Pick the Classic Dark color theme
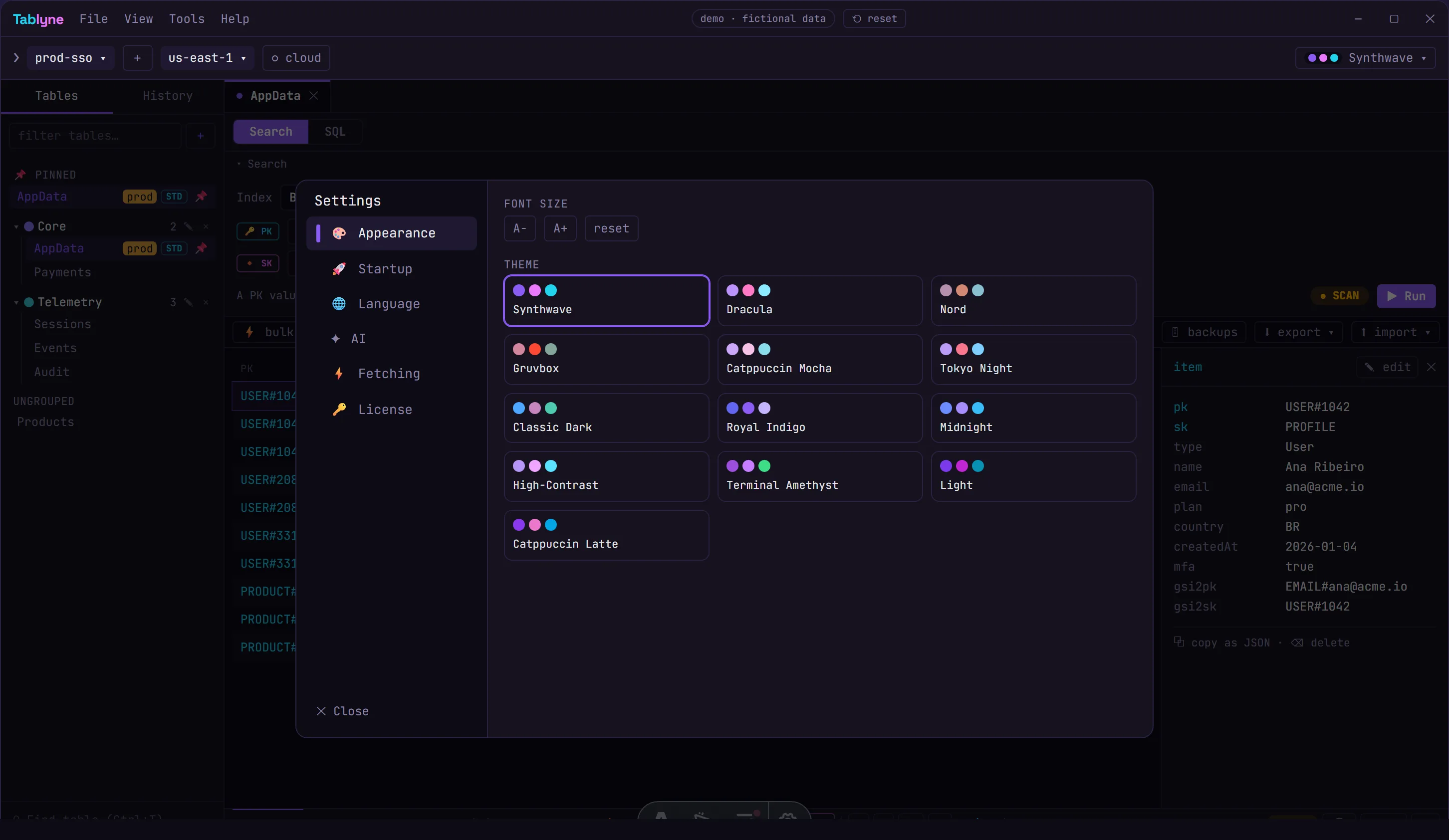 (x=607, y=418)
